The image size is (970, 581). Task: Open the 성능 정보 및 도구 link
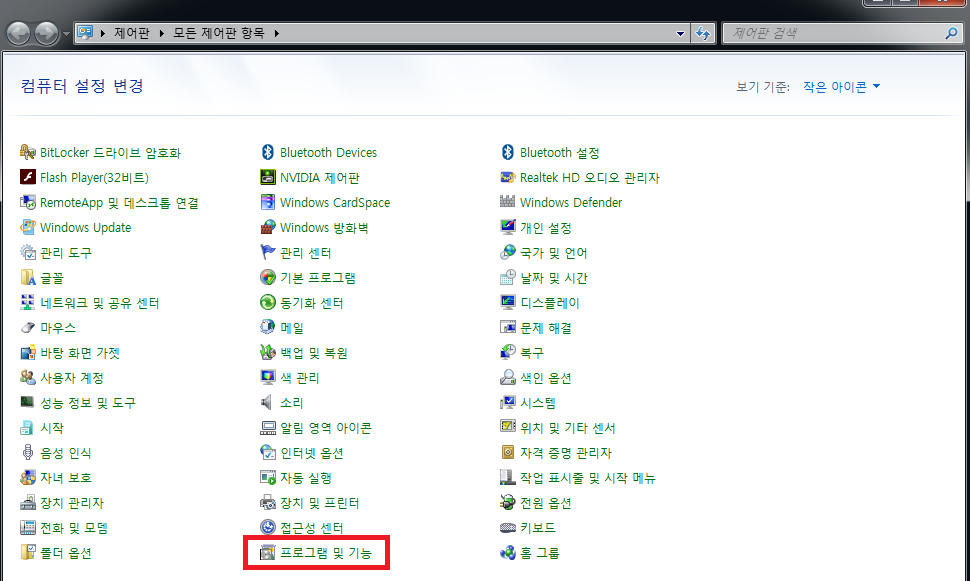click(x=88, y=403)
